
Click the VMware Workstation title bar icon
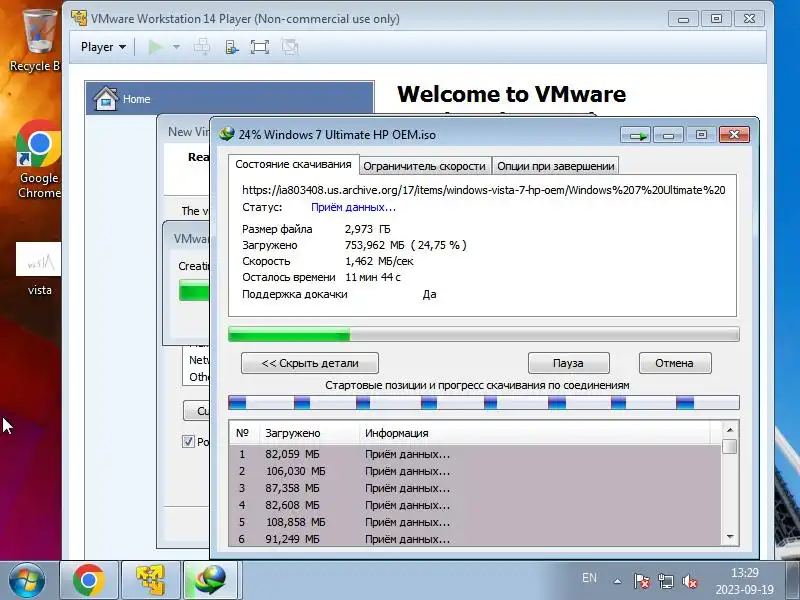tap(79, 18)
